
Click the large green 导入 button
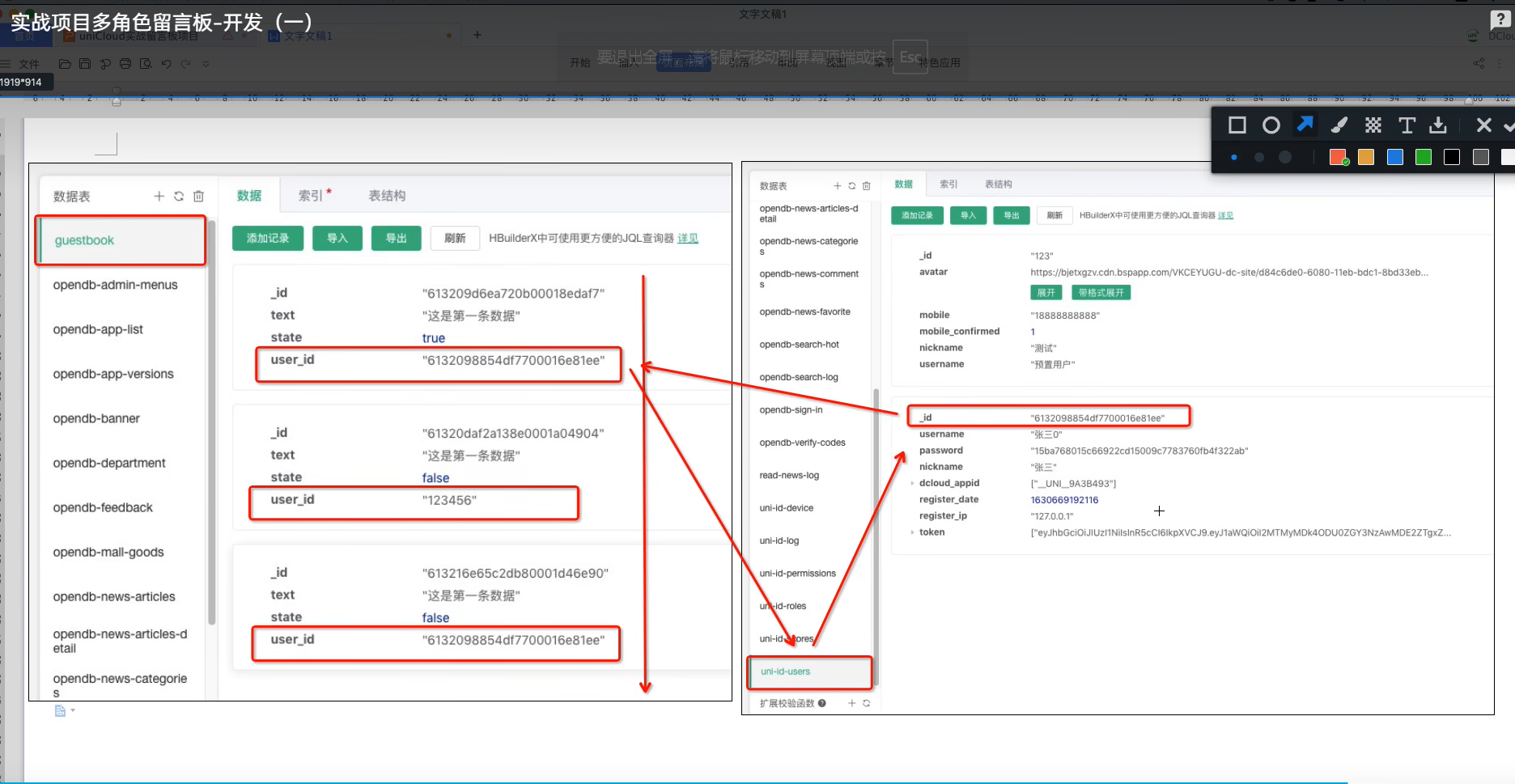click(x=337, y=238)
